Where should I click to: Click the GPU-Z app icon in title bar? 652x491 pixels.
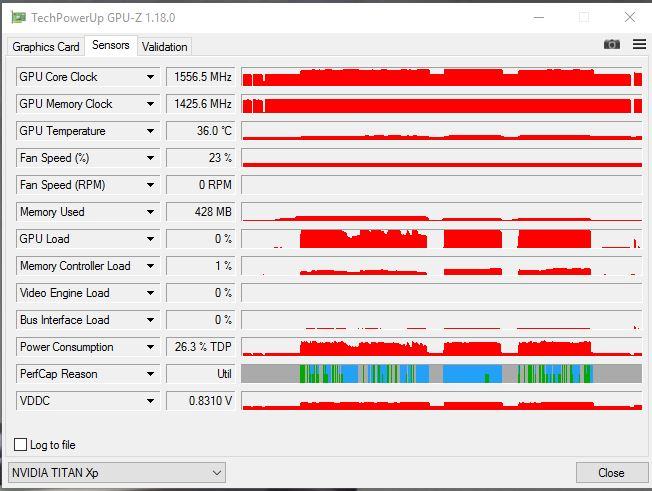(18, 17)
